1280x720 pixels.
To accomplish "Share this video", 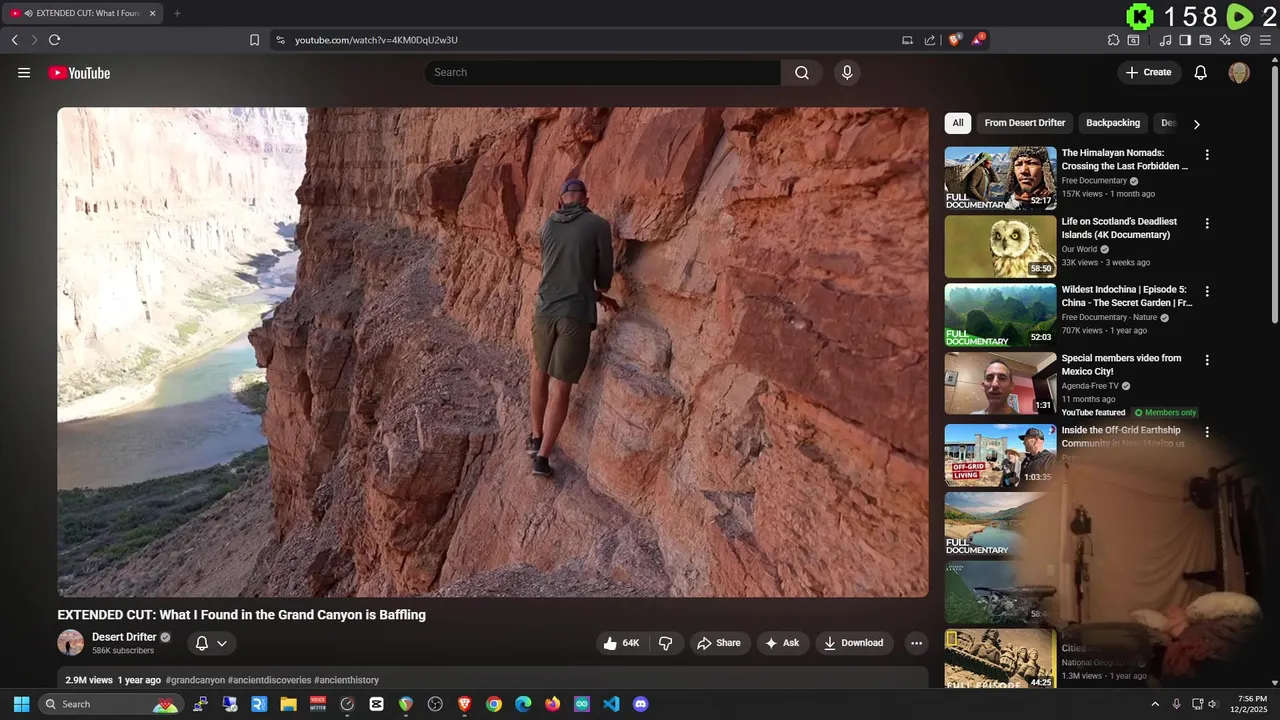I will point(719,643).
